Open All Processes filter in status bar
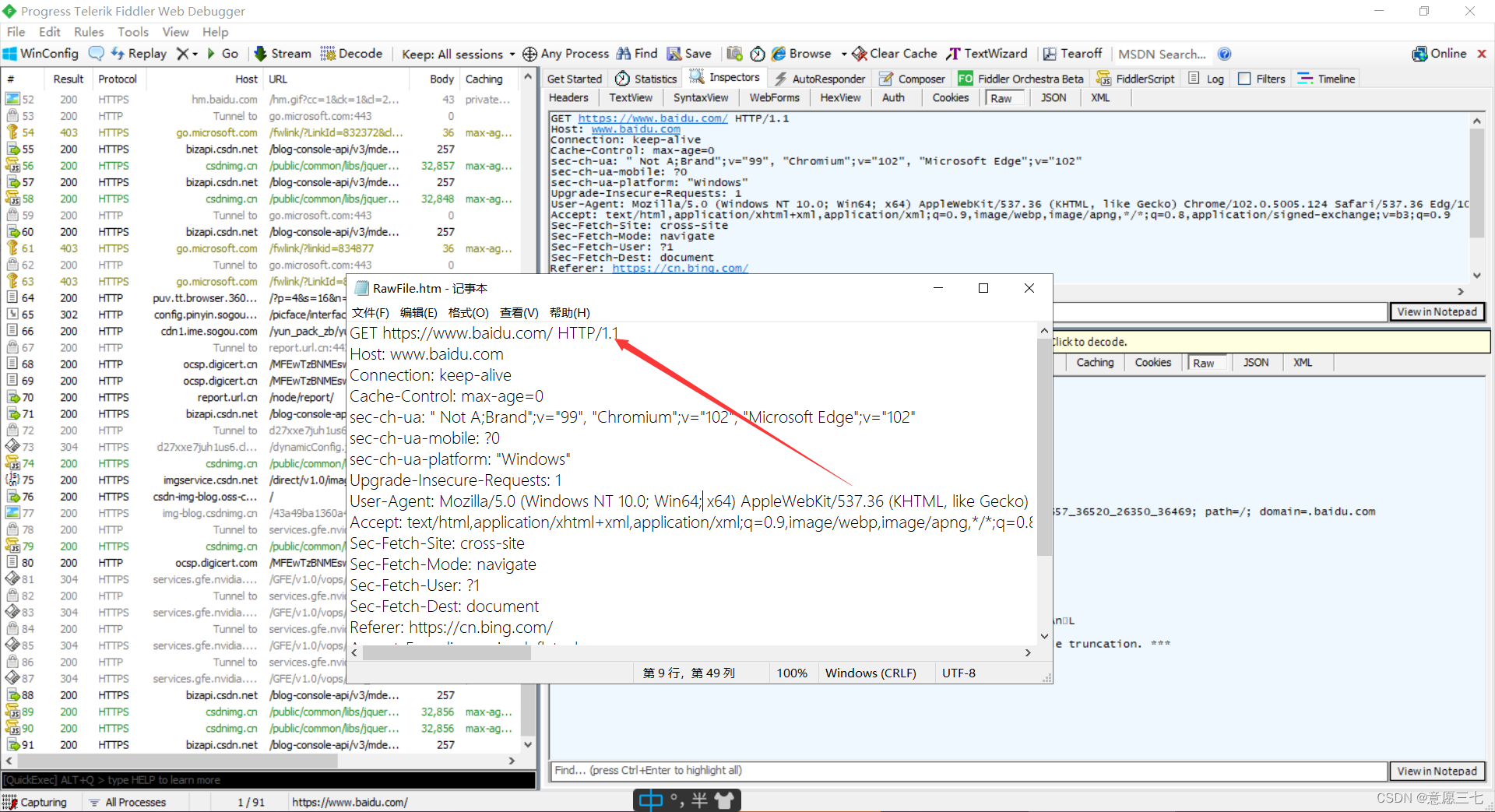 pos(128,802)
